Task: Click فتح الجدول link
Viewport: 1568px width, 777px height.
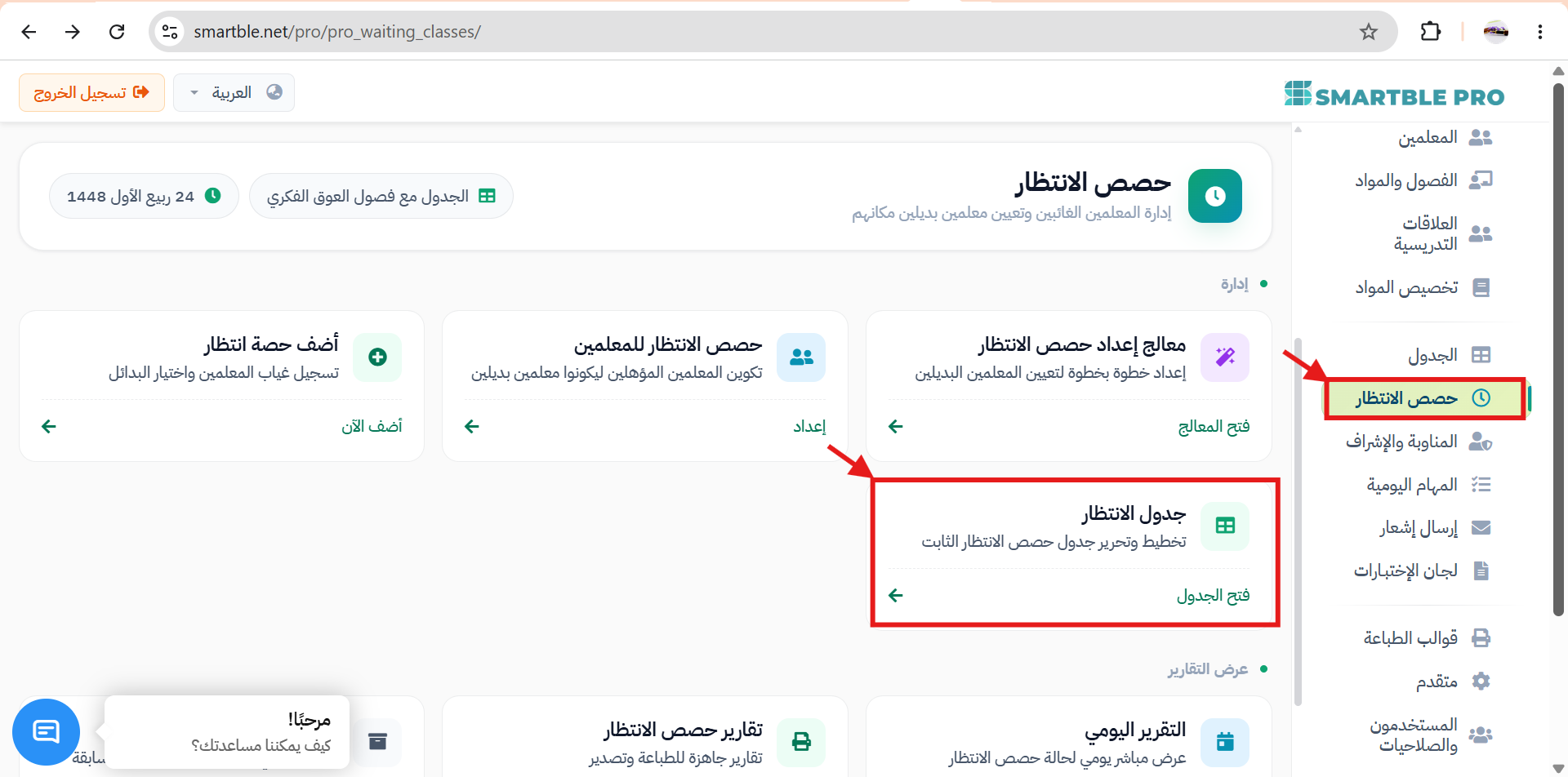Action: coord(1213,595)
